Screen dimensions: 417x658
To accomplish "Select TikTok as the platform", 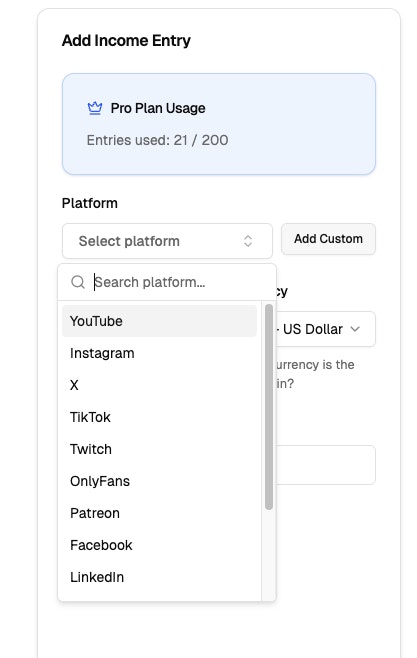I will tap(159, 417).
